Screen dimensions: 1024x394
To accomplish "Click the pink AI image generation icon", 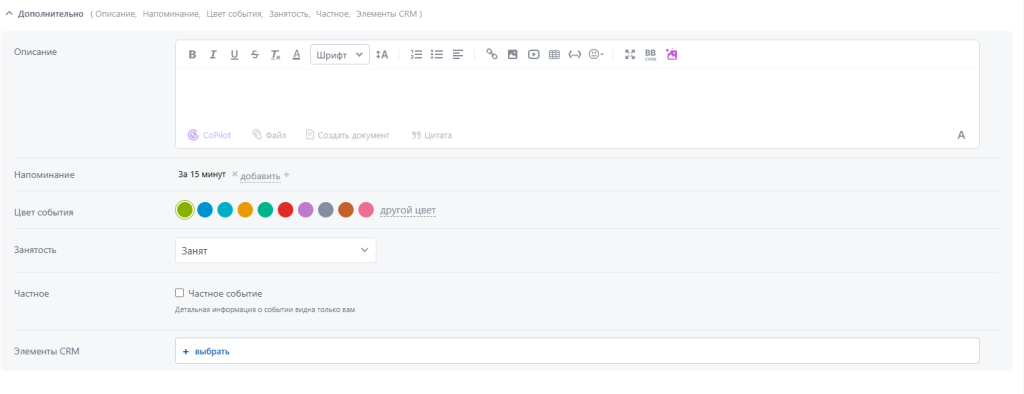I will (x=671, y=55).
